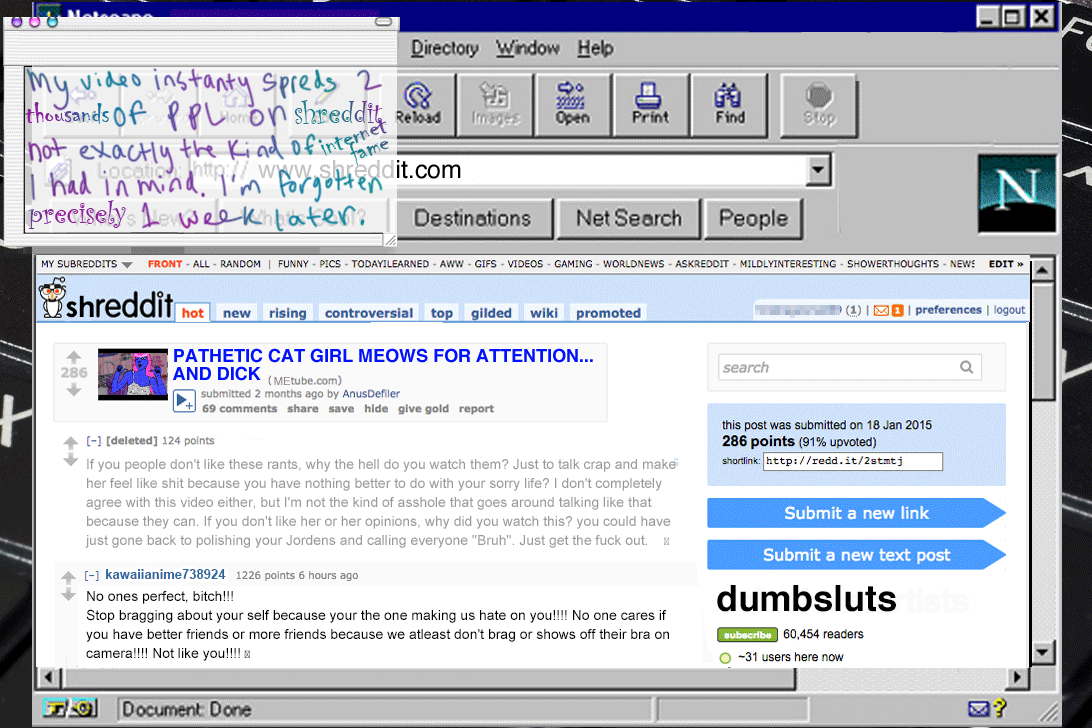
Task: Open the preferences link
Action: point(948,310)
